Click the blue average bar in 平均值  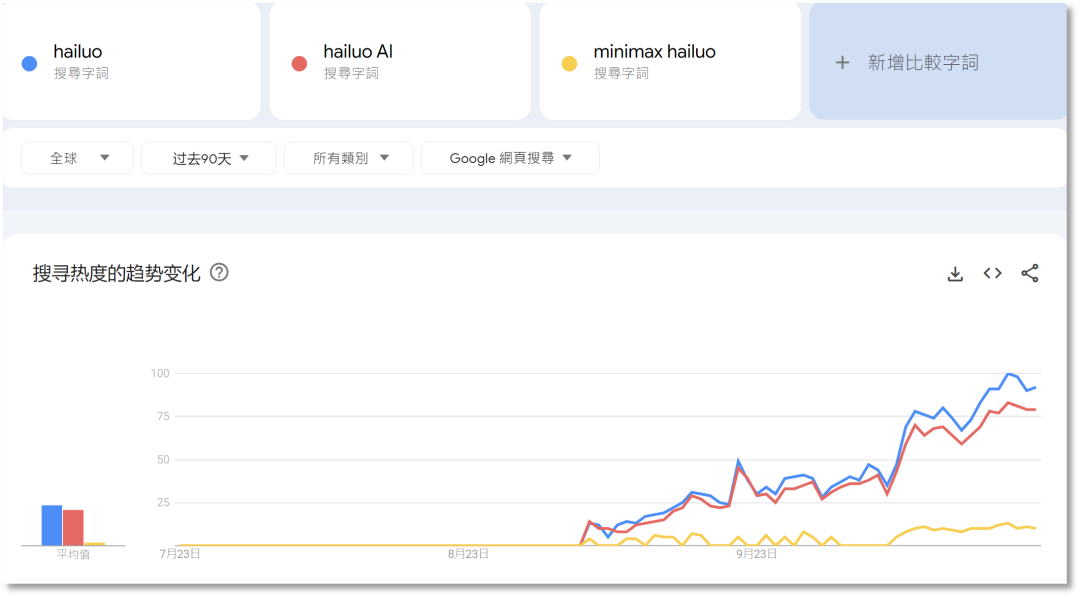[x=52, y=525]
